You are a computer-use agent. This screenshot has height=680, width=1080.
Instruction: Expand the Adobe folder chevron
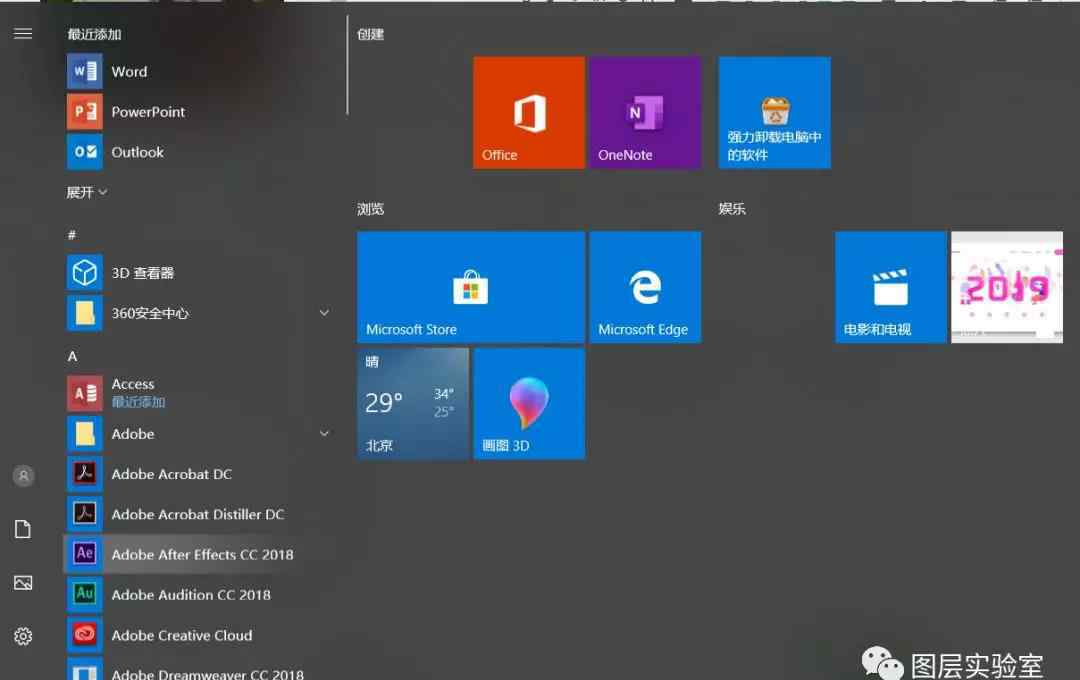[x=324, y=433]
